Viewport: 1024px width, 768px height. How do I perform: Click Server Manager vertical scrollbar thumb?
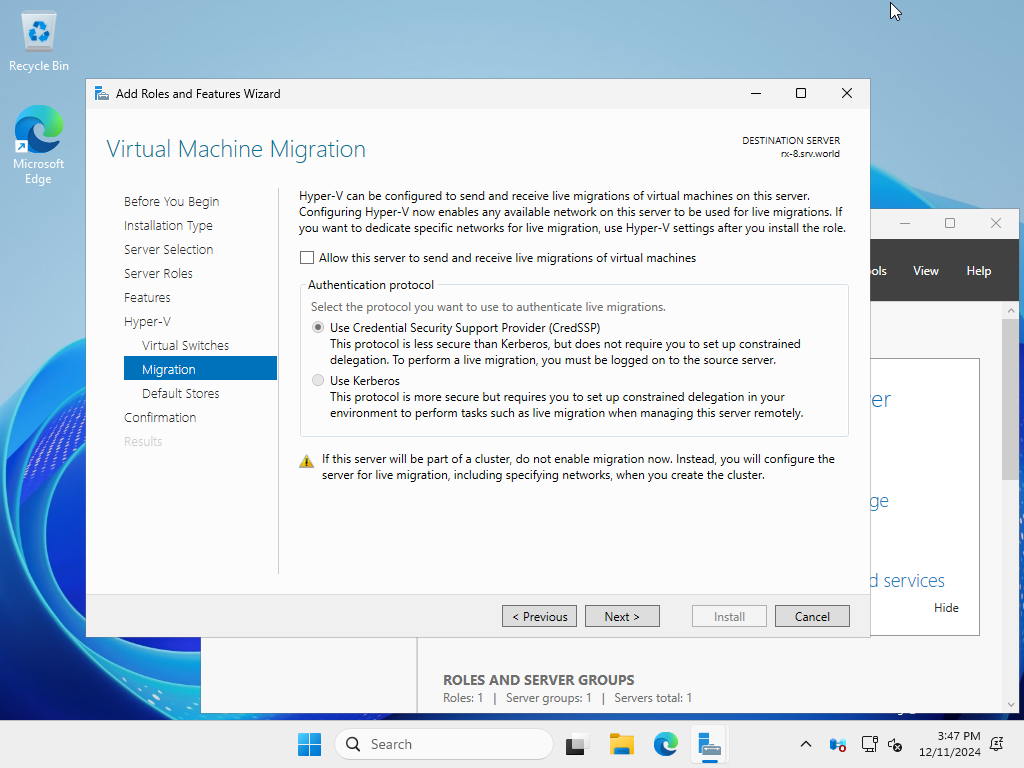pos(1011,400)
